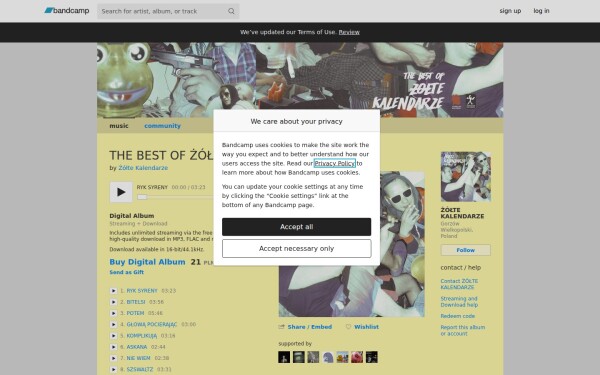Screen dimensions: 600x375
Task: Open the fifth supporter avatar
Action: coord(342,357)
